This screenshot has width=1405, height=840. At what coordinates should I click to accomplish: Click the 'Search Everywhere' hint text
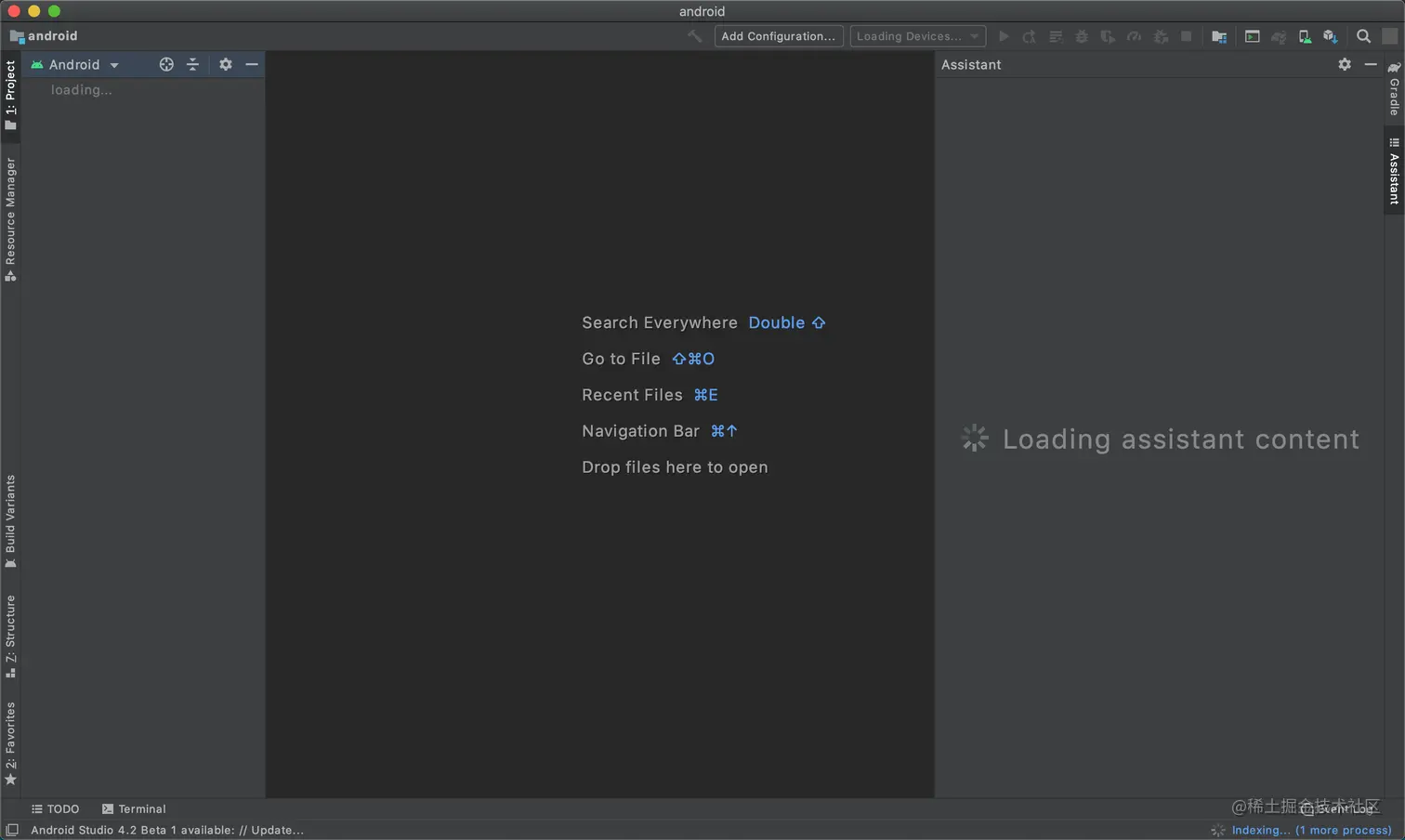[660, 322]
